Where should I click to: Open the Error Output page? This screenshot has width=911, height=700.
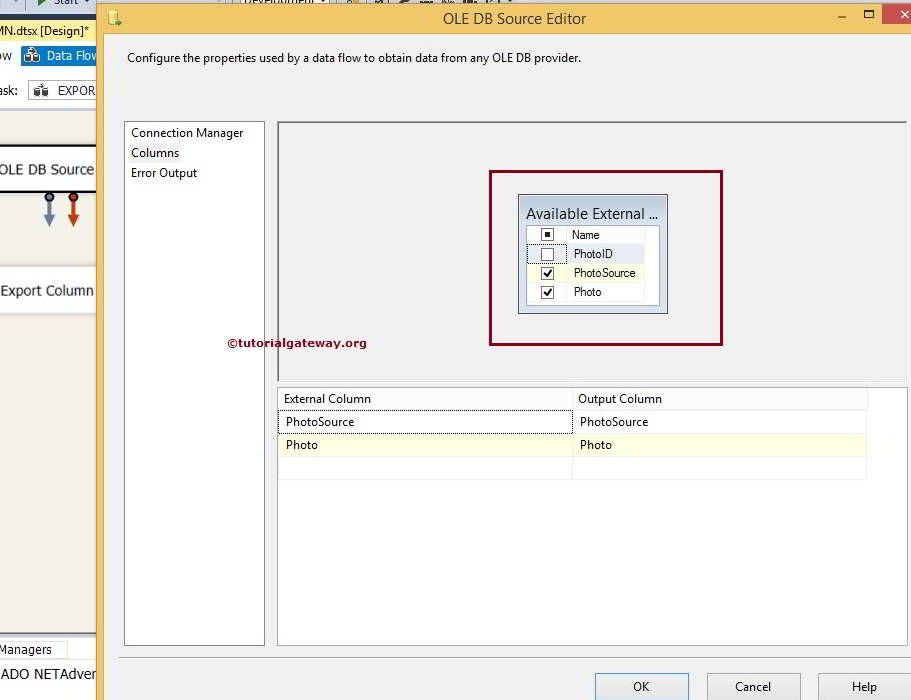163,173
